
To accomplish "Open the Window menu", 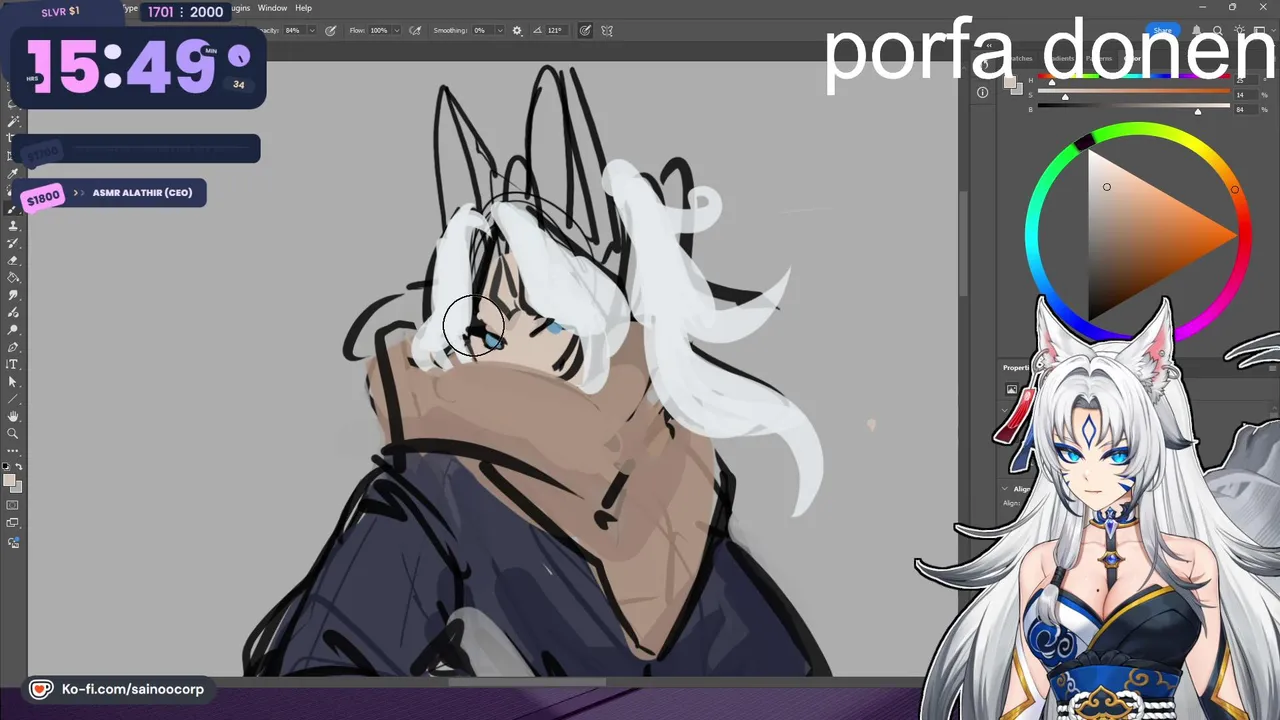I will coord(272,8).
